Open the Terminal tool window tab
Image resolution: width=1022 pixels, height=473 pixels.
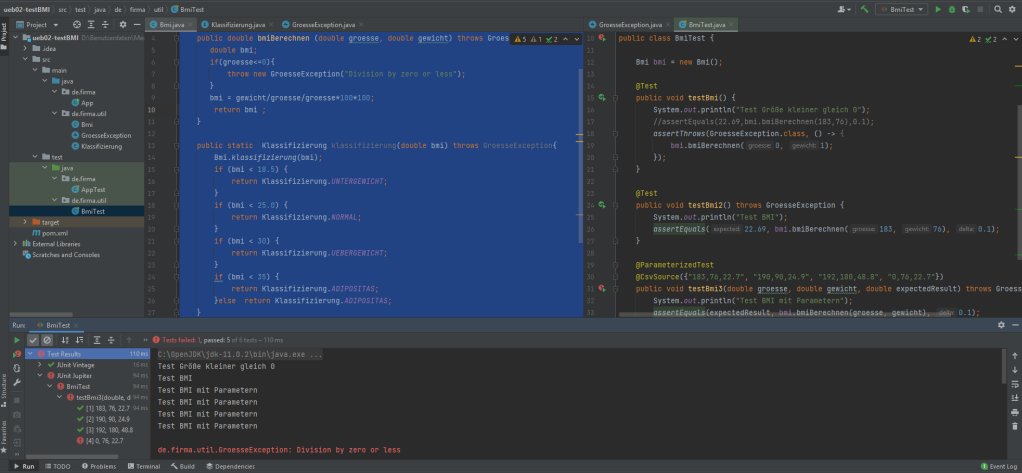144,466
